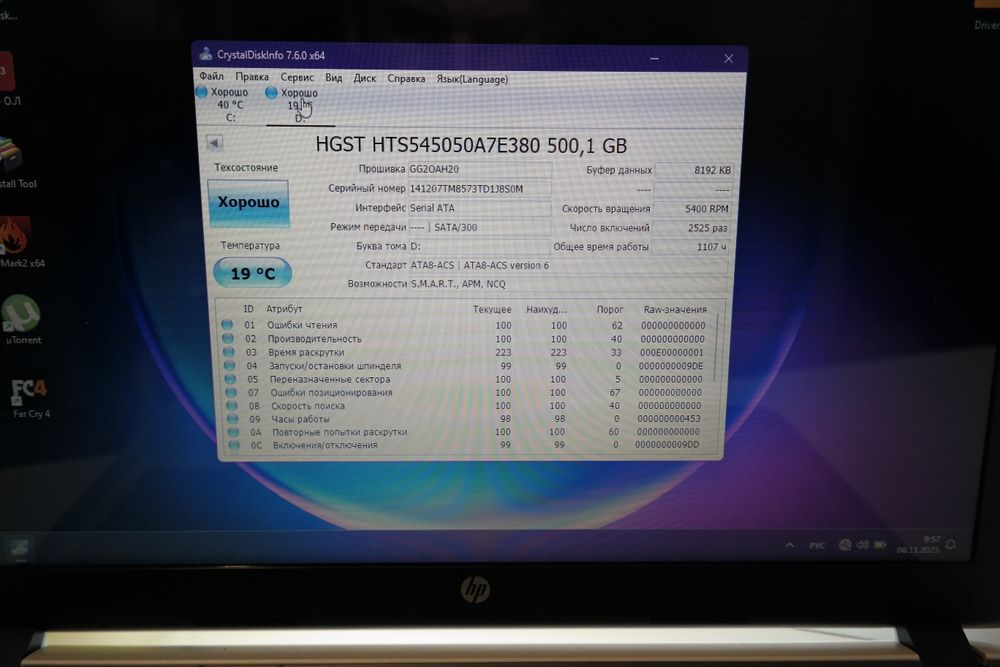Minimize the CrystalDiskInfo window
This screenshot has height=667, width=1000.
pos(654,58)
